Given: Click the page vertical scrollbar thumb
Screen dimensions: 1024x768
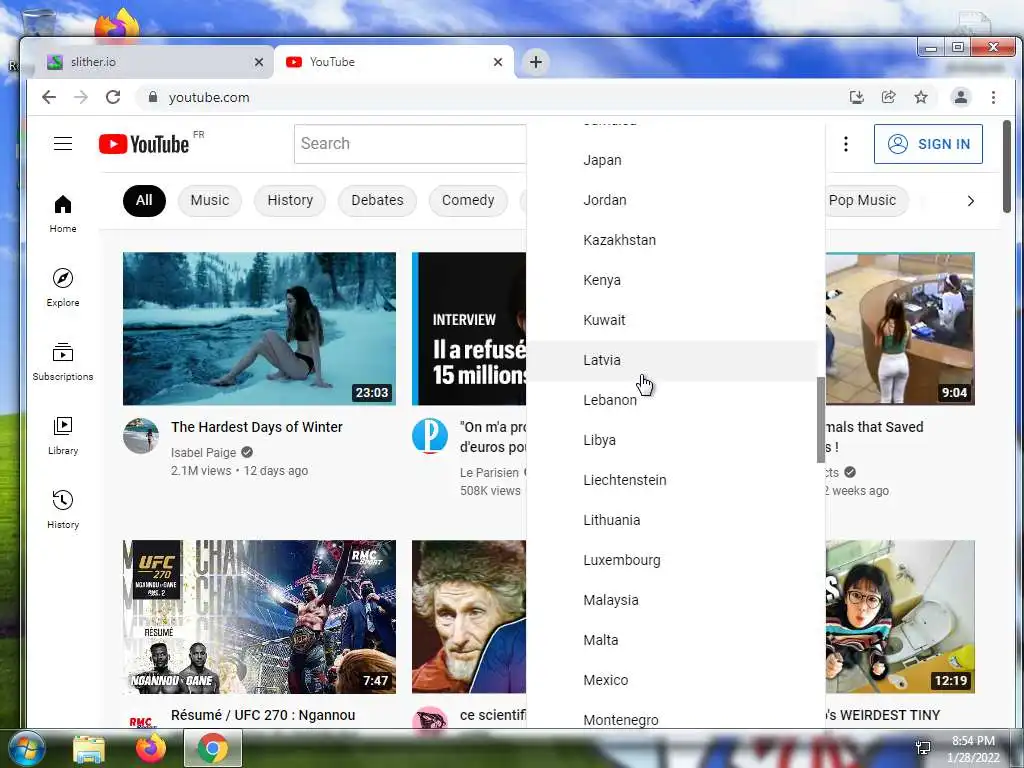Looking at the screenshot, I should [x=1006, y=166].
